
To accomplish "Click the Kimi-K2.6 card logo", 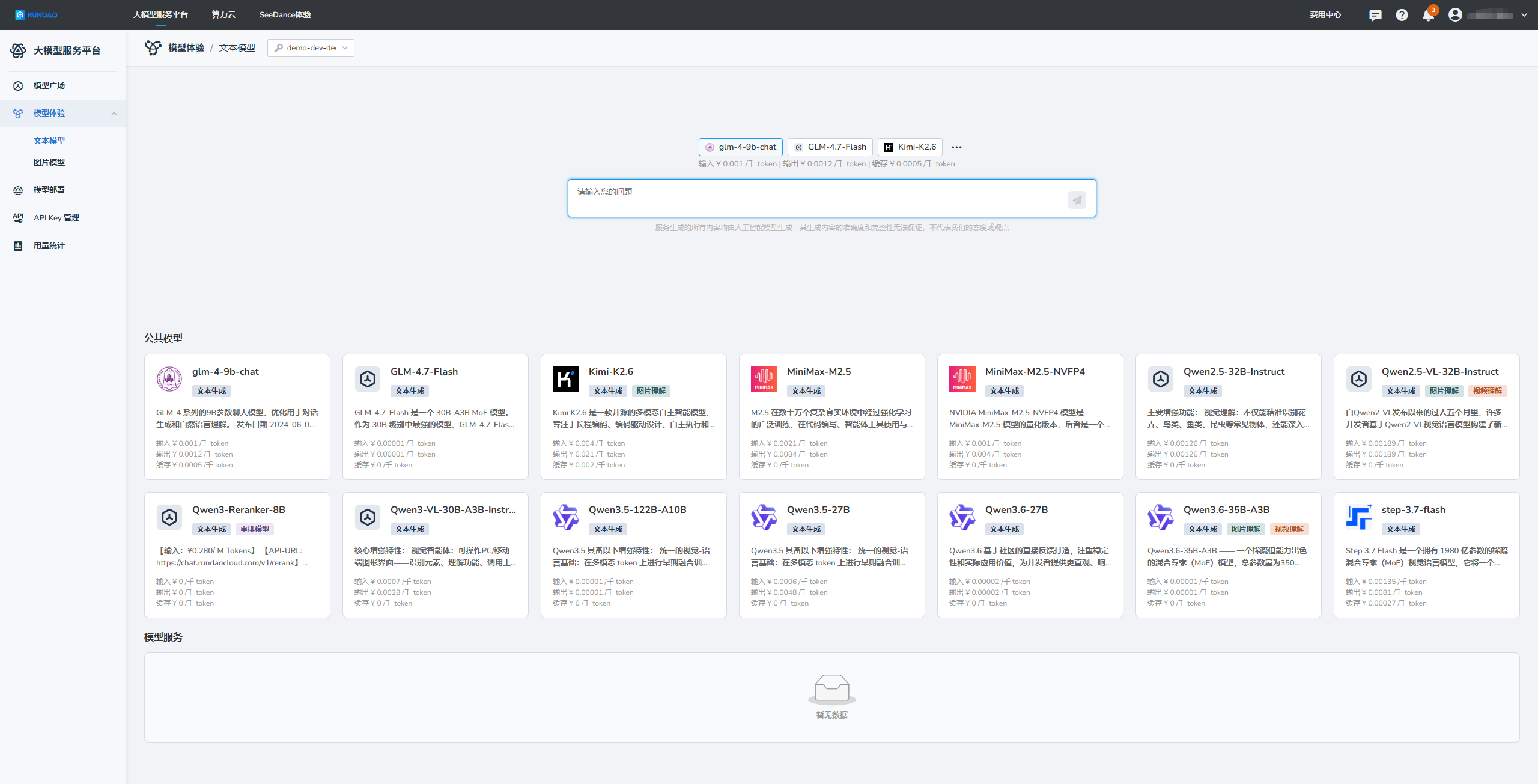I will (566, 379).
